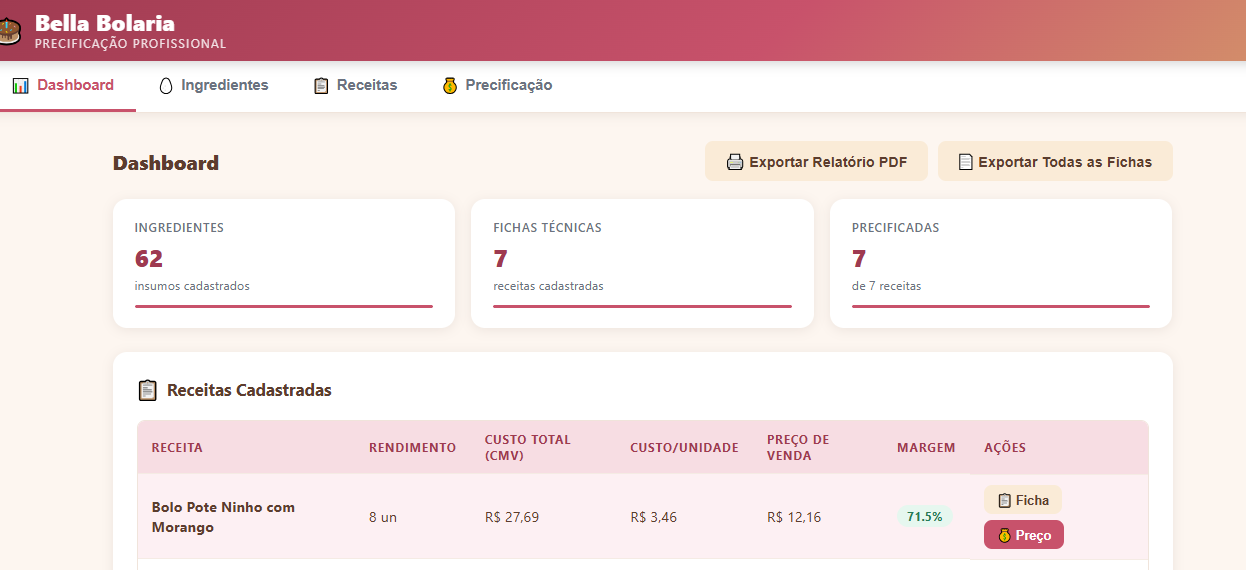Screen dimensions: 1246x570
Task: Click the Precificação Profissional subtitle
Action: 131,44
